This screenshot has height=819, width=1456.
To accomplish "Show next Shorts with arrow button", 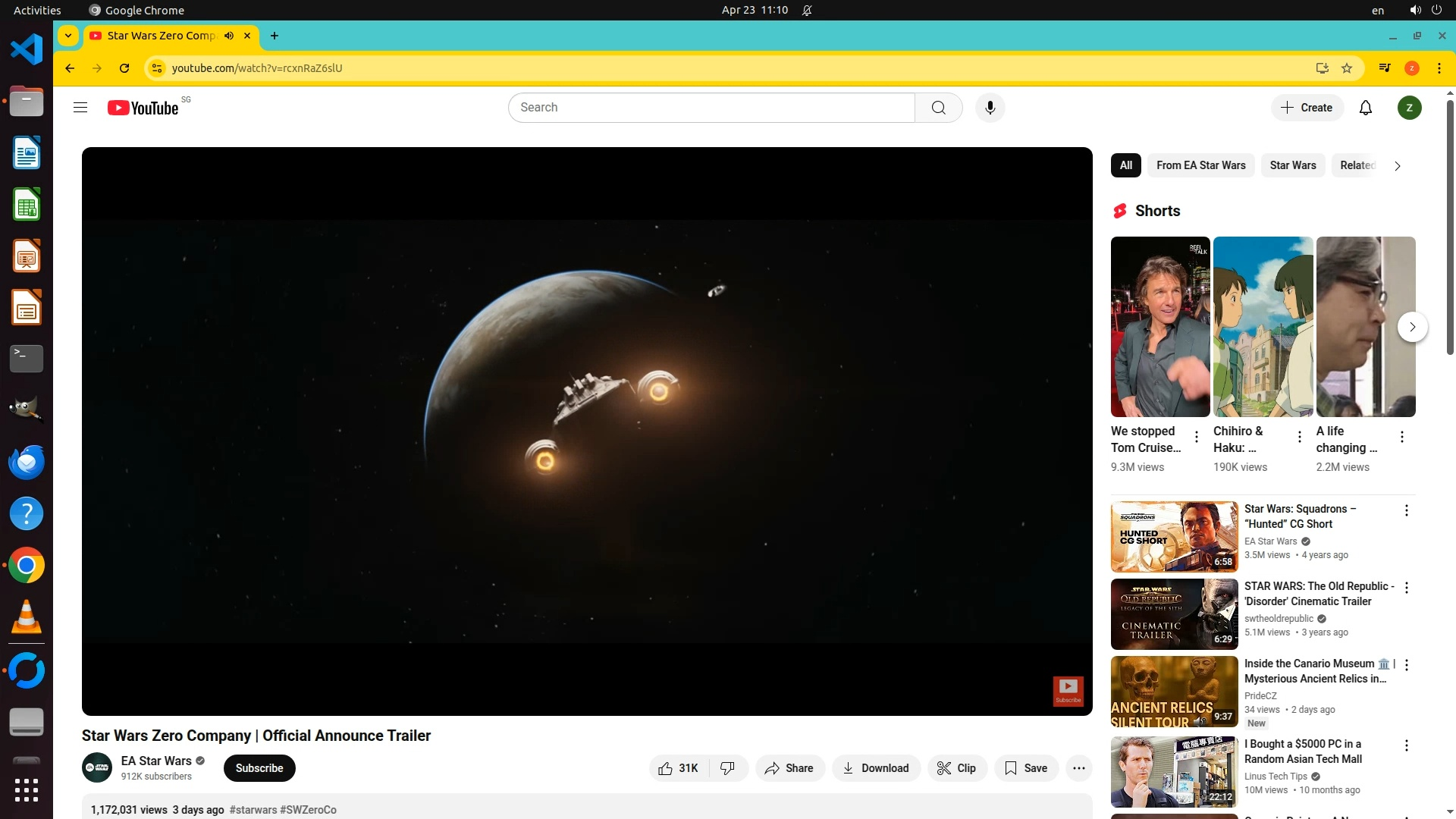I will tap(1412, 327).
